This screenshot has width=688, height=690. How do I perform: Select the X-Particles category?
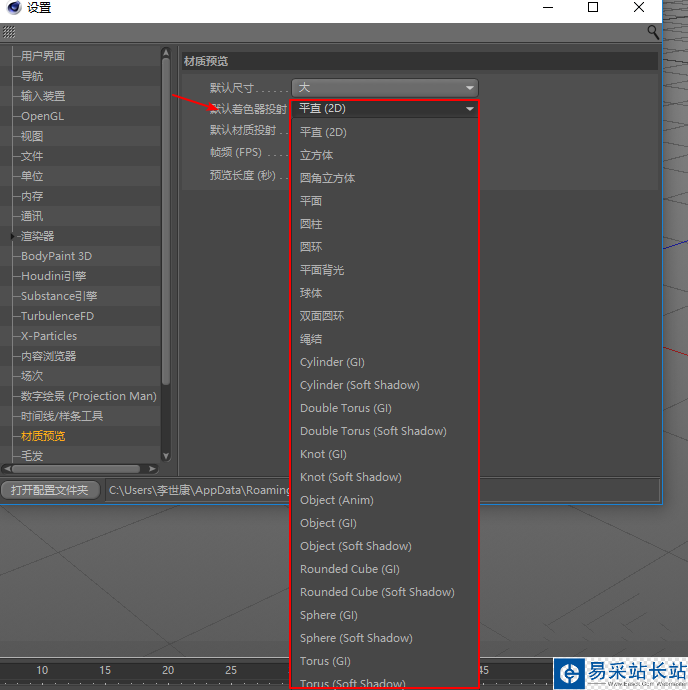pos(49,336)
